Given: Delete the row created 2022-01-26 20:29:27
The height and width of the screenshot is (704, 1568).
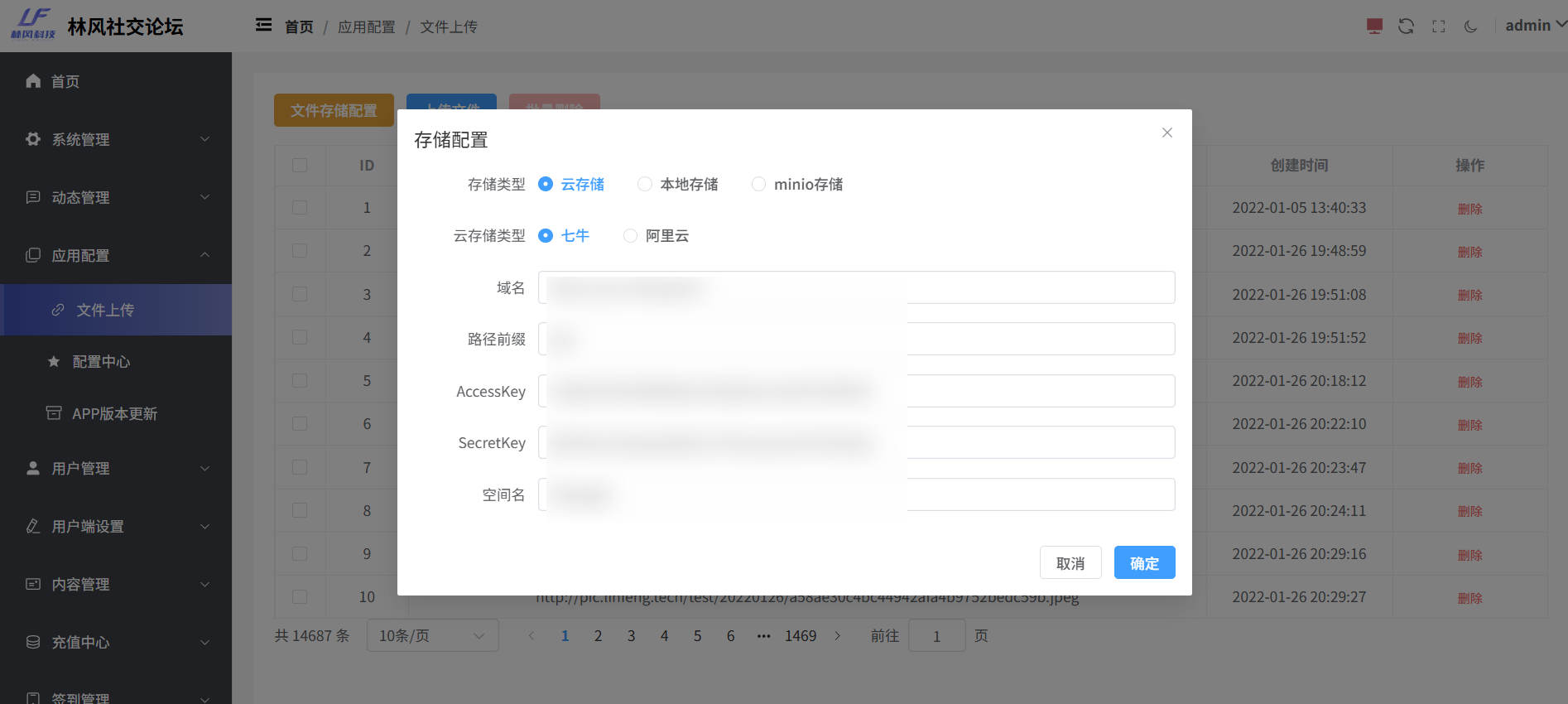Looking at the screenshot, I should pyautogui.click(x=1469, y=598).
